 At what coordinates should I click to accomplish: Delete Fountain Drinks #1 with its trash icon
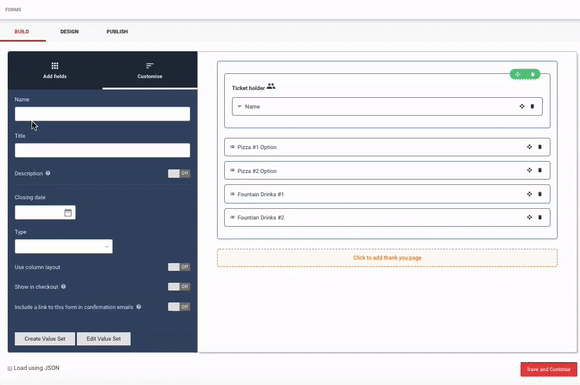pos(540,194)
